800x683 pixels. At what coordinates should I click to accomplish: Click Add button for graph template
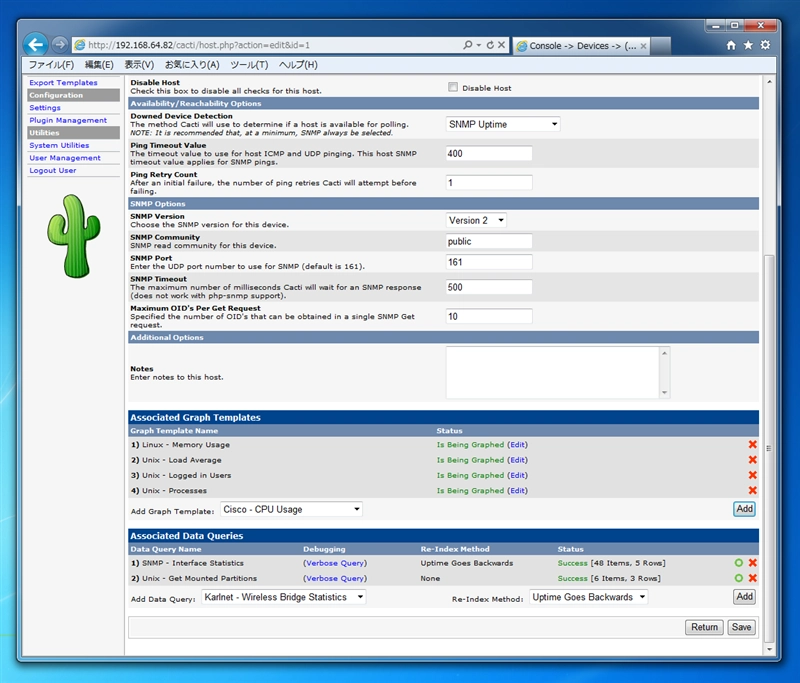(744, 509)
